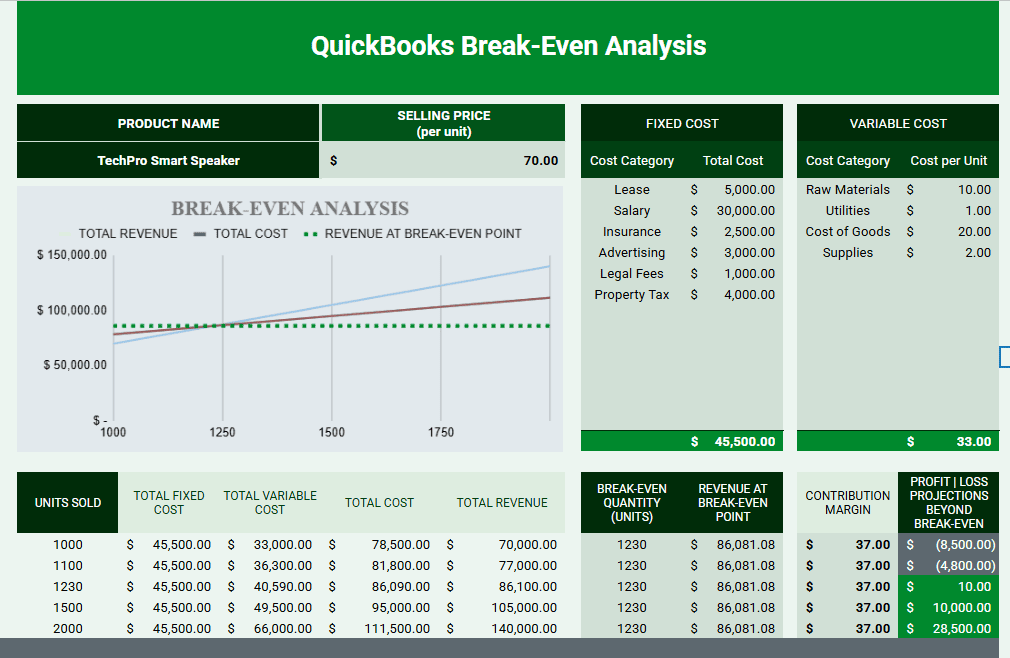This screenshot has height=658, width=1010.
Task: Click the 140,000.00 total revenue cell
Action: [x=502, y=628]
